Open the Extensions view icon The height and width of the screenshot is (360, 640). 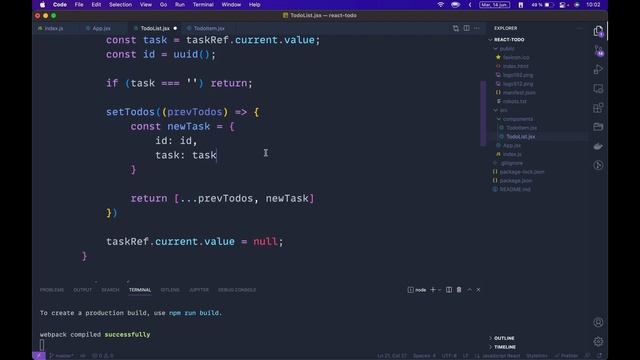(598, 108)
